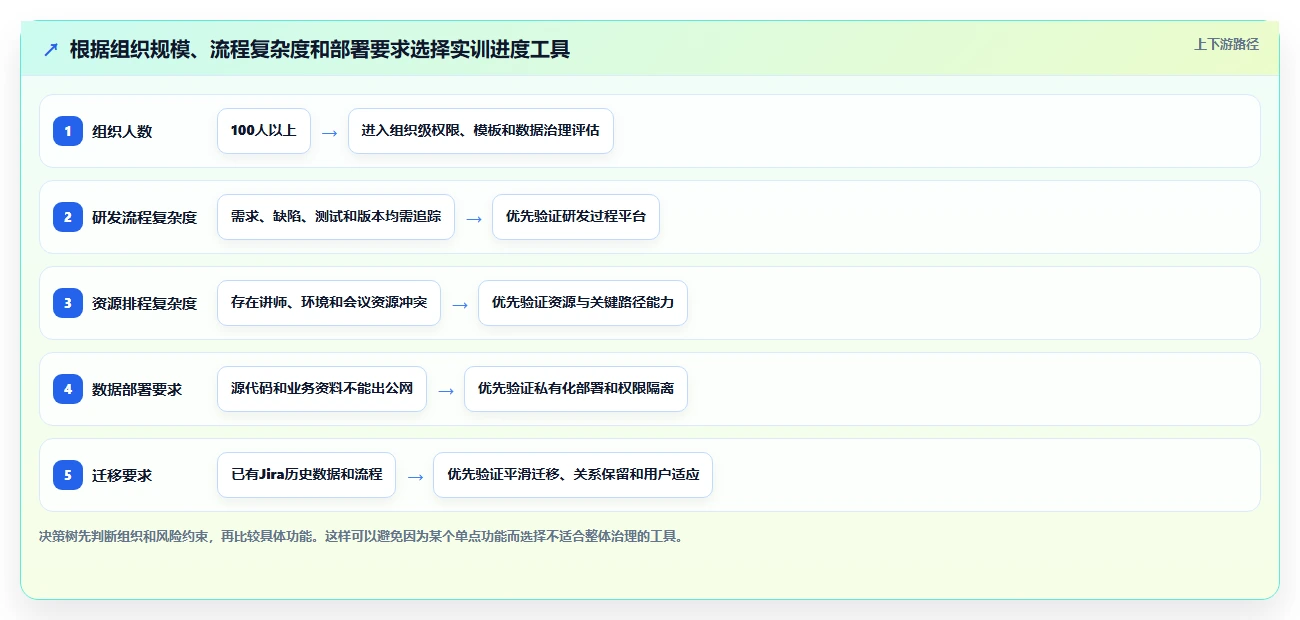Choose the 已有Jira历史数据和流程 chip
This screenshot has height=620, width=1300.
pos(307,475)
